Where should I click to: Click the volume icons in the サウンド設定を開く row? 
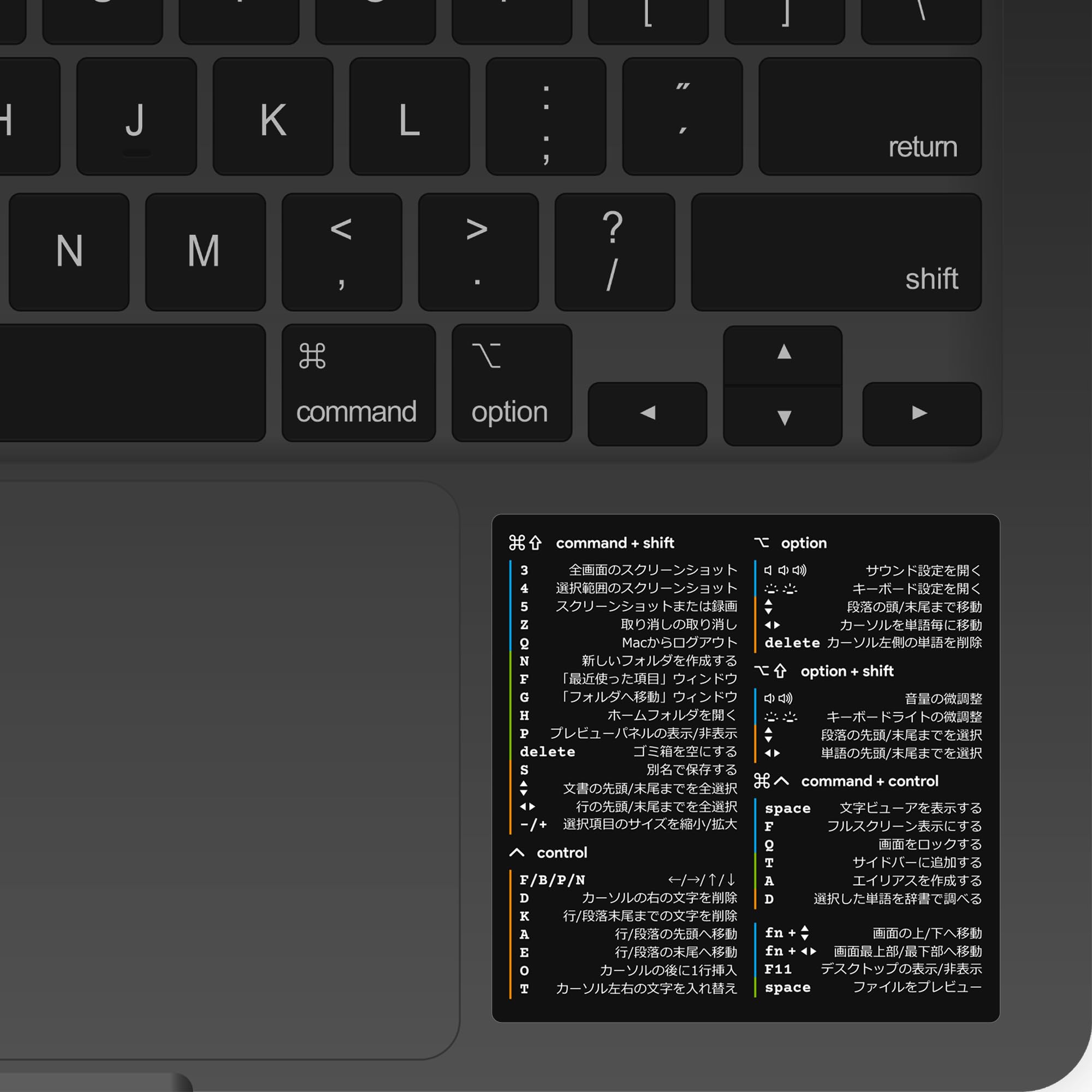785,571
